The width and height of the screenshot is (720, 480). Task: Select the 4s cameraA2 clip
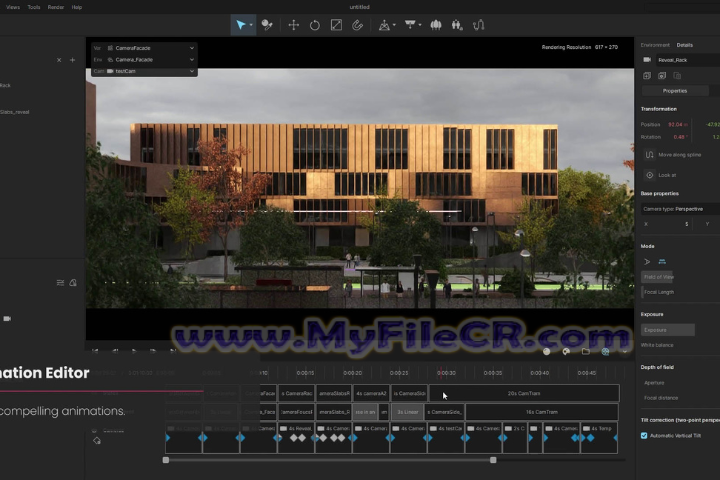click(371, 394)
